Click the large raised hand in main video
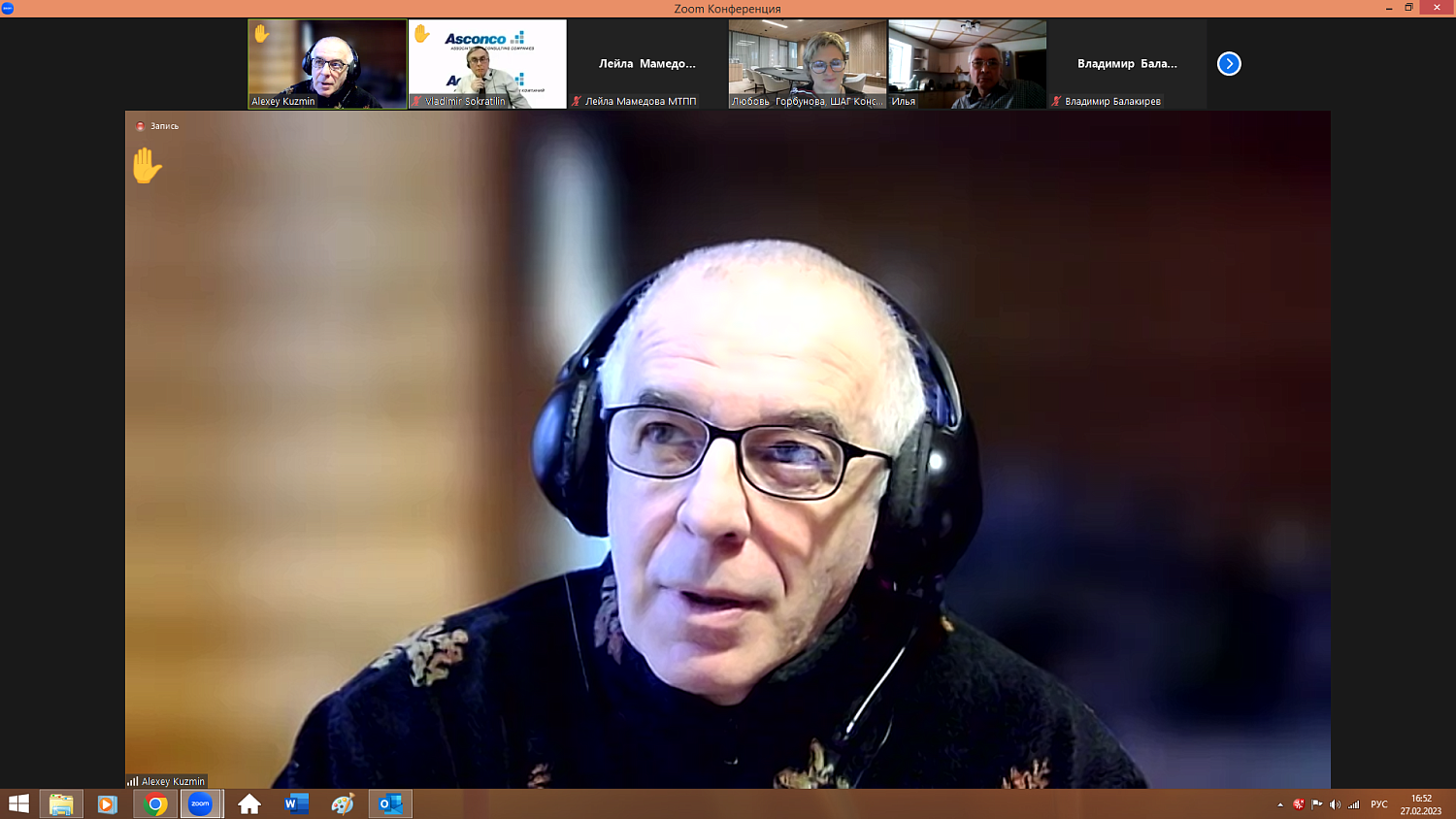 pyautogui.click(x=147, y=166)
